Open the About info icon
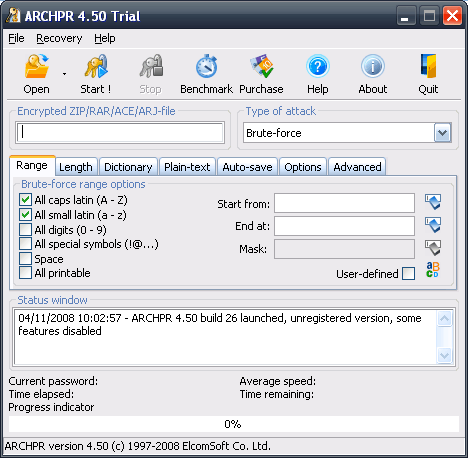This screenshot has width=468, height=458. click(x=373, y=66)
